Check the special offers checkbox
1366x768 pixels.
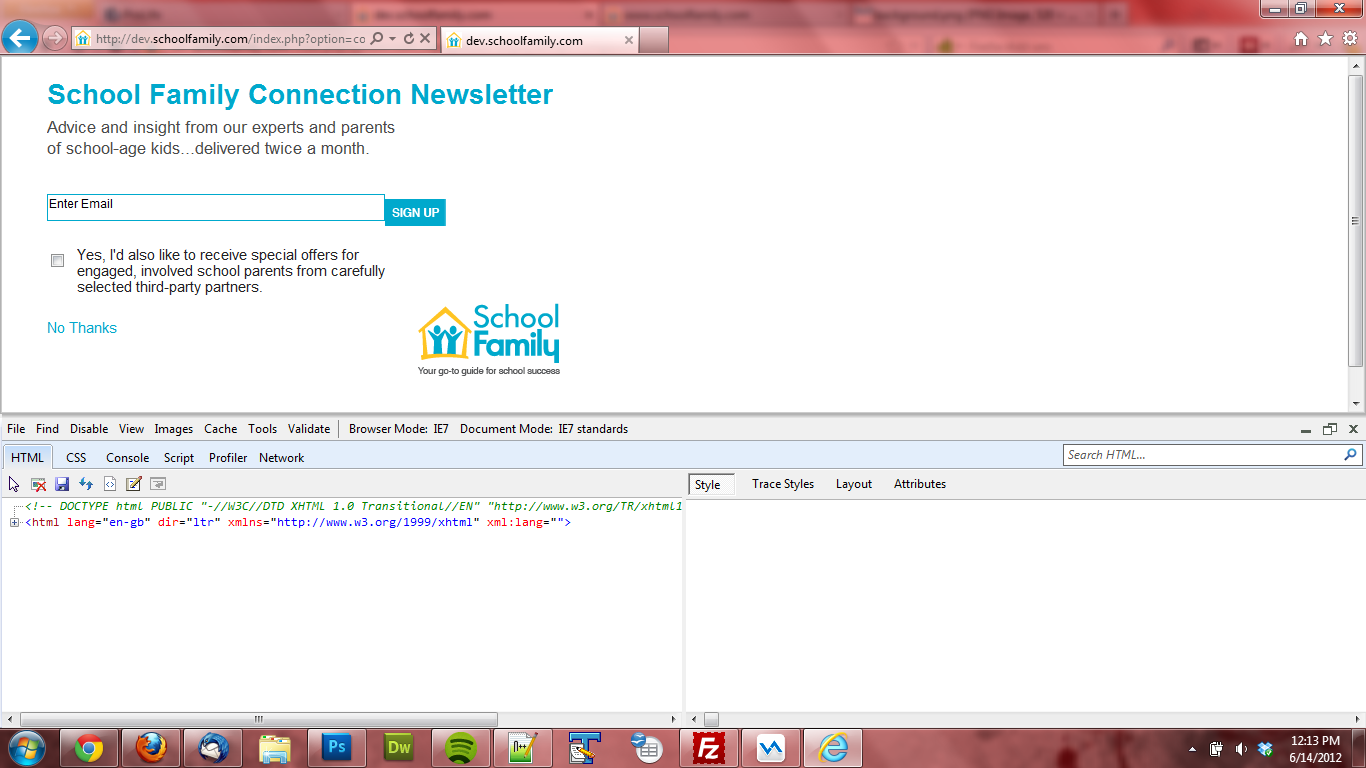(x=58, y=261)
